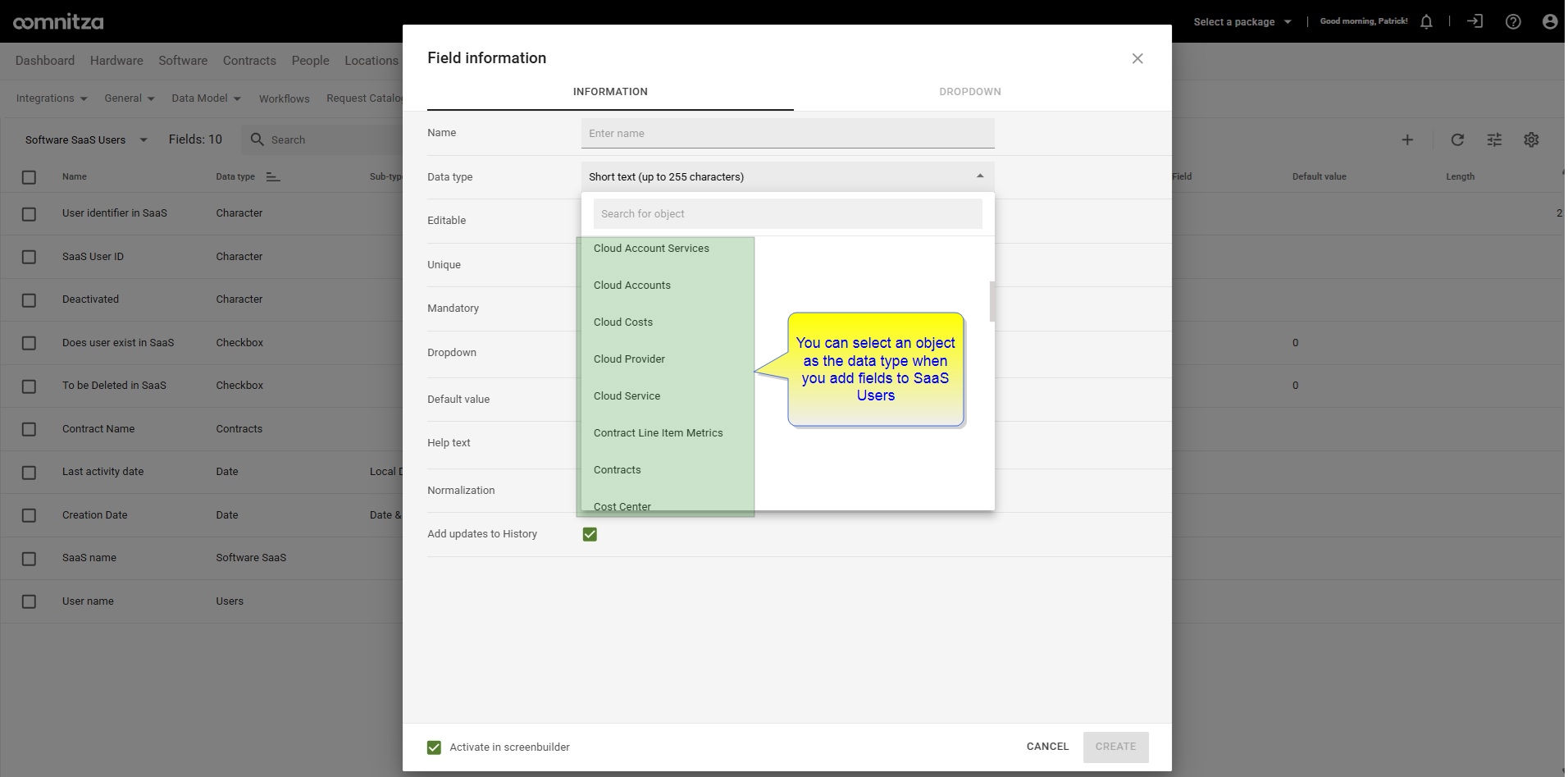Viewport: 1568px width, 777px height.
Task: Click the CANCEL button
Action: coord(1047,747)
